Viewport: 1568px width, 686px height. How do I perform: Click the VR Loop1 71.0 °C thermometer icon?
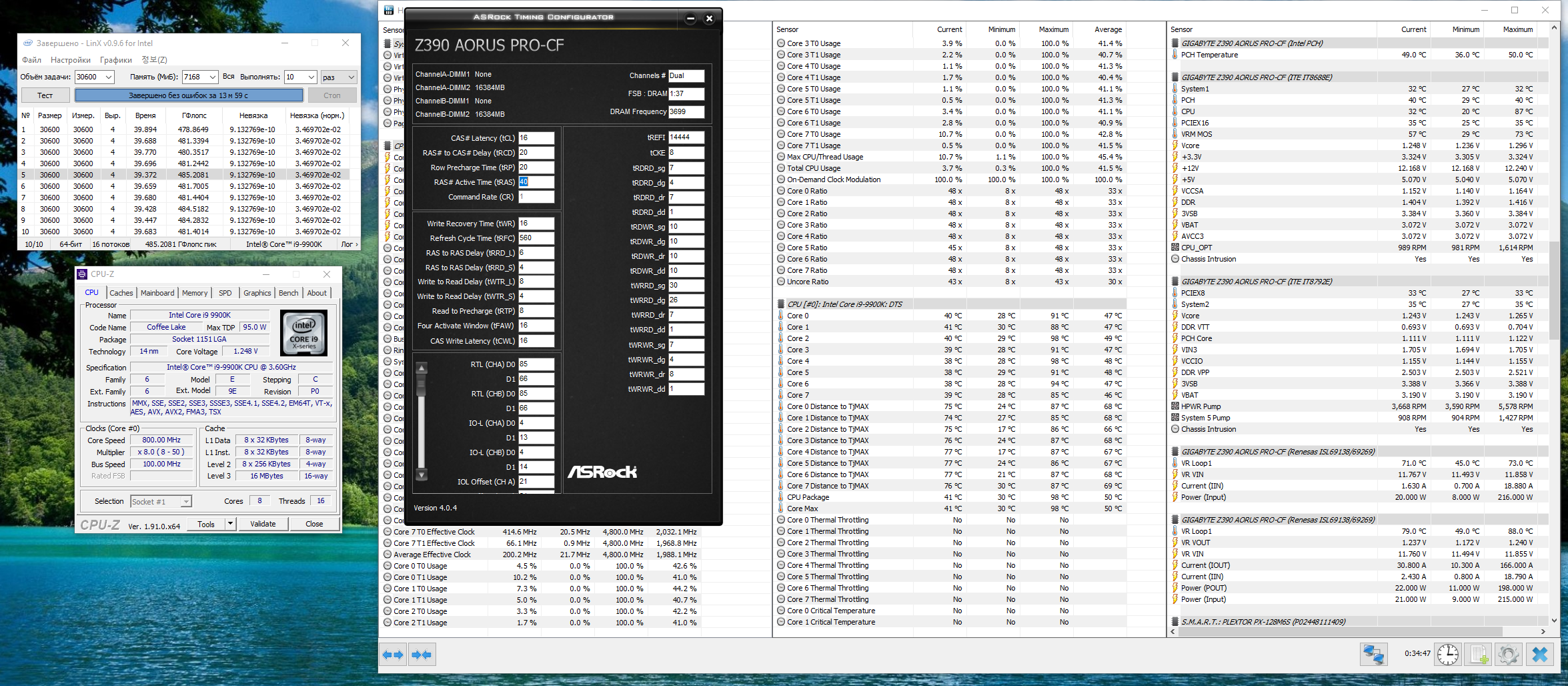coord(1175,463)
